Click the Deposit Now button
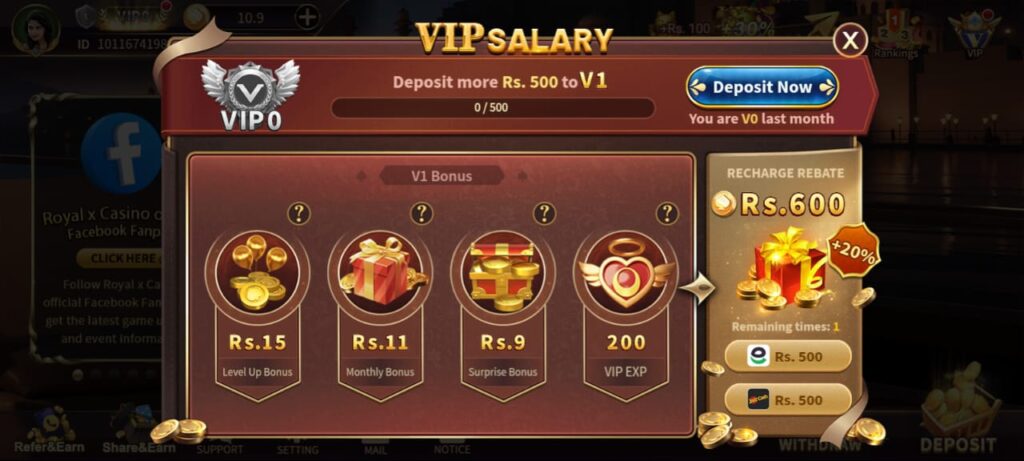1024x461 pixels. (x=762, y=87)
